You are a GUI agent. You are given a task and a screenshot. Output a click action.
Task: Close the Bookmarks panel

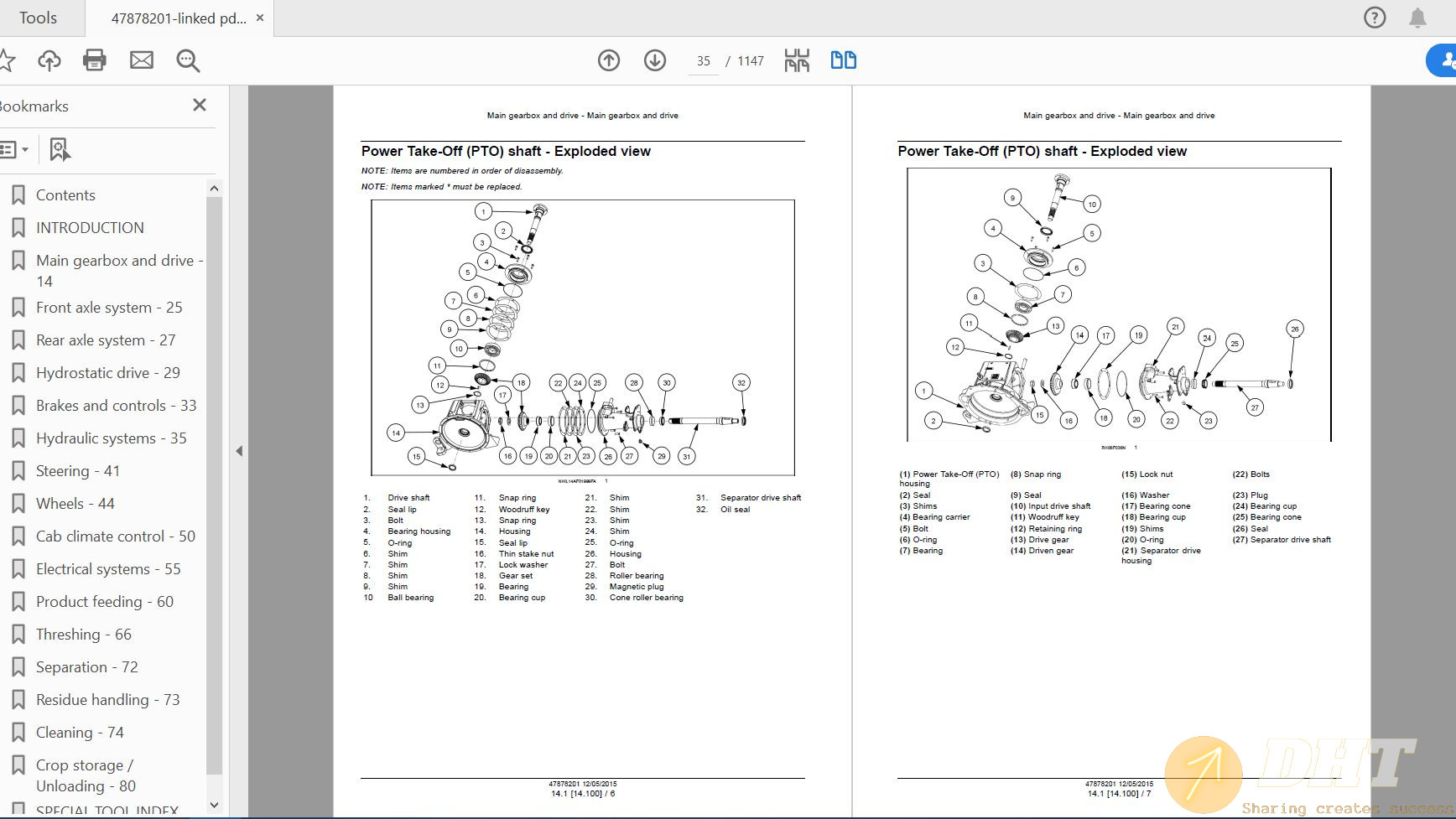coord(199,105)
